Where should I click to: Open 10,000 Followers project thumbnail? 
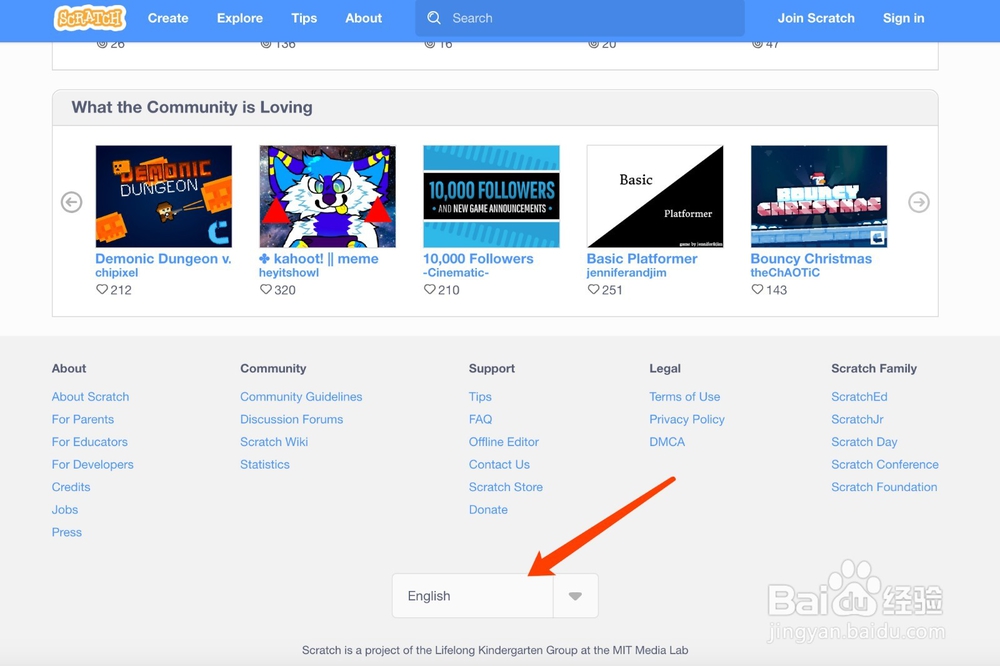491,196
